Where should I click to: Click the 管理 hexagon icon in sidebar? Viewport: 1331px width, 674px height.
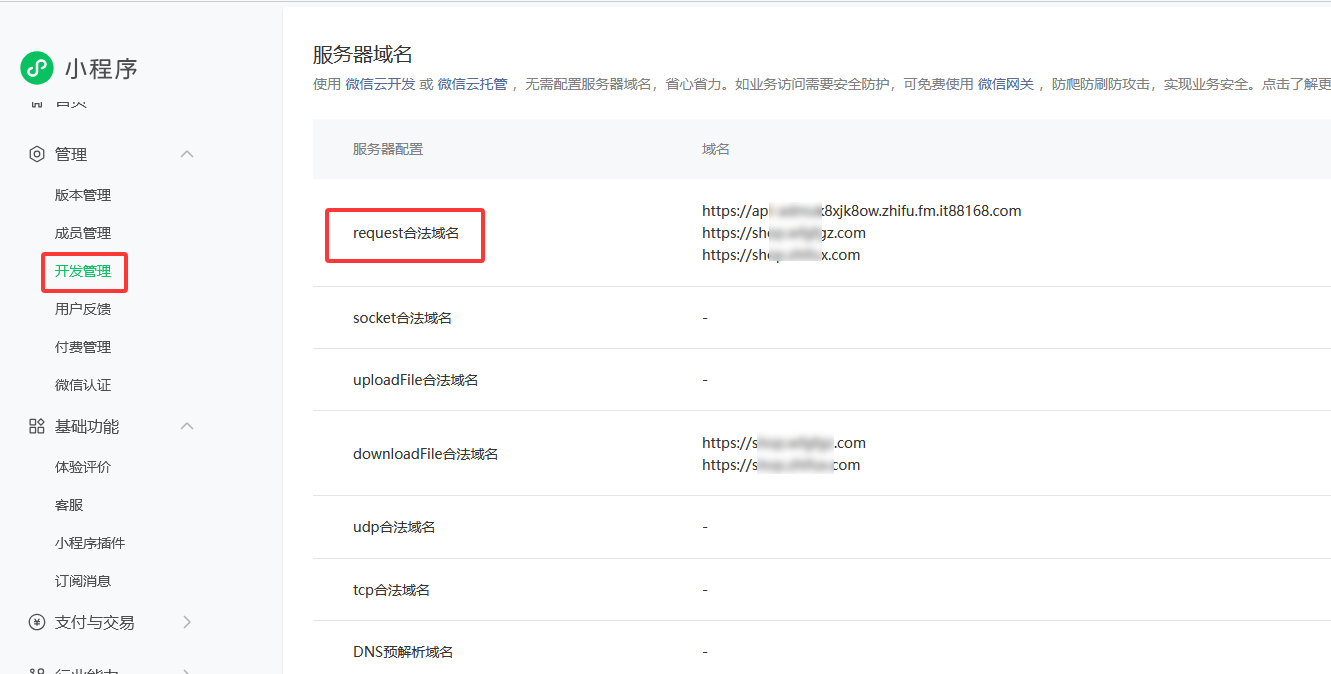[x=37, y=154]
